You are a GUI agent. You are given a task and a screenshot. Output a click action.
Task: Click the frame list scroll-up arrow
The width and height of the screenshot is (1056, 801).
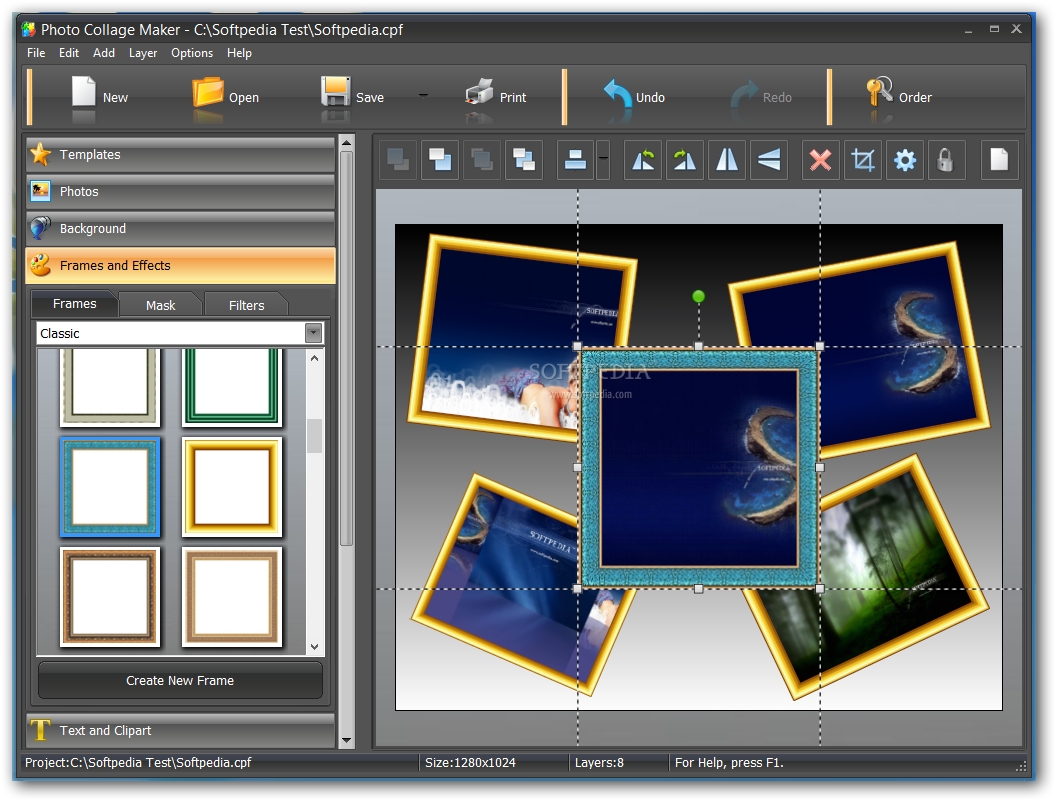pos(315,358)
